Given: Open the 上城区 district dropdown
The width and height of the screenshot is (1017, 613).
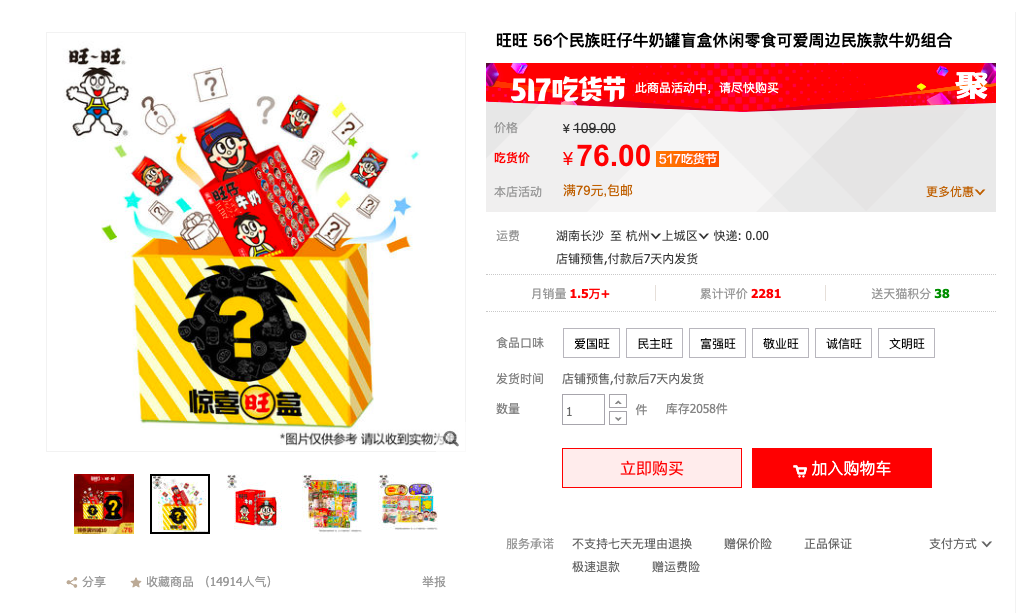Looking at the screenshot, I should (x=685, y=236).
